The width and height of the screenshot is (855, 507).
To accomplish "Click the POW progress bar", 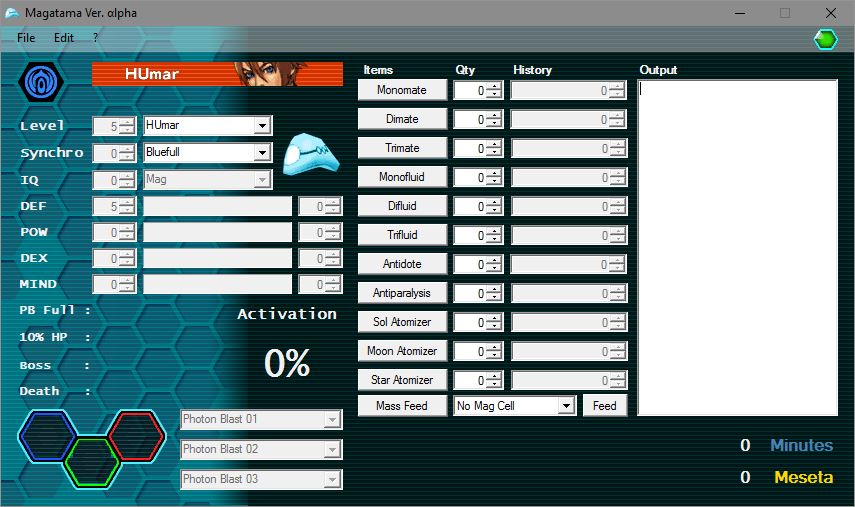I will pos(218,232).
